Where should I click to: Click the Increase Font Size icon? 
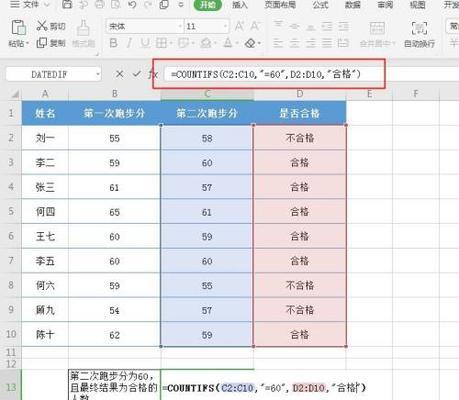coord(239,26)
